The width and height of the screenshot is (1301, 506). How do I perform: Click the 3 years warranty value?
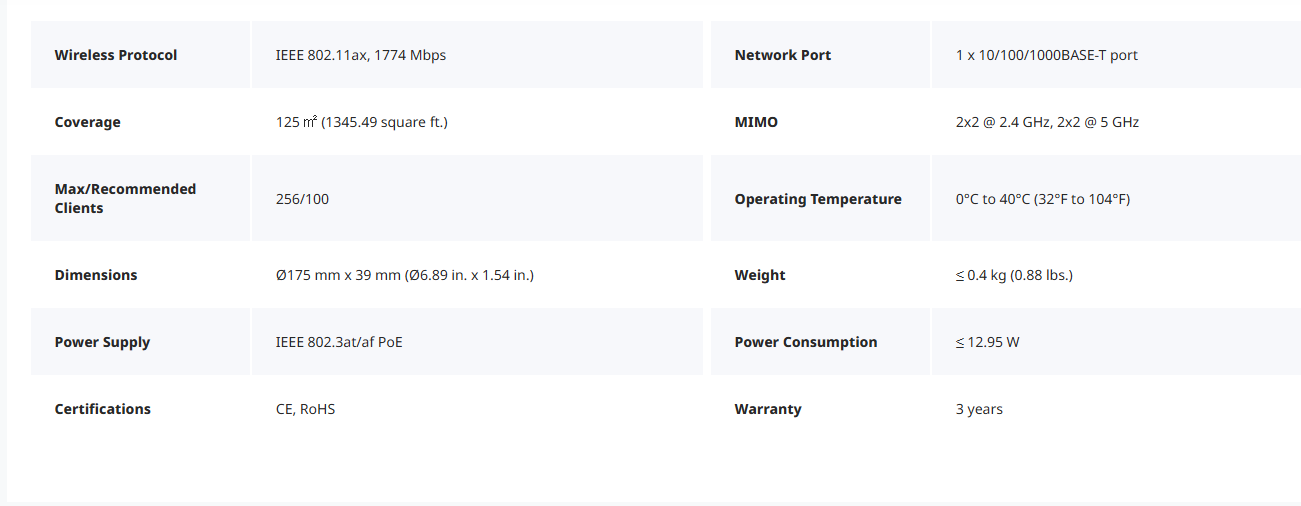pos(979,409)
